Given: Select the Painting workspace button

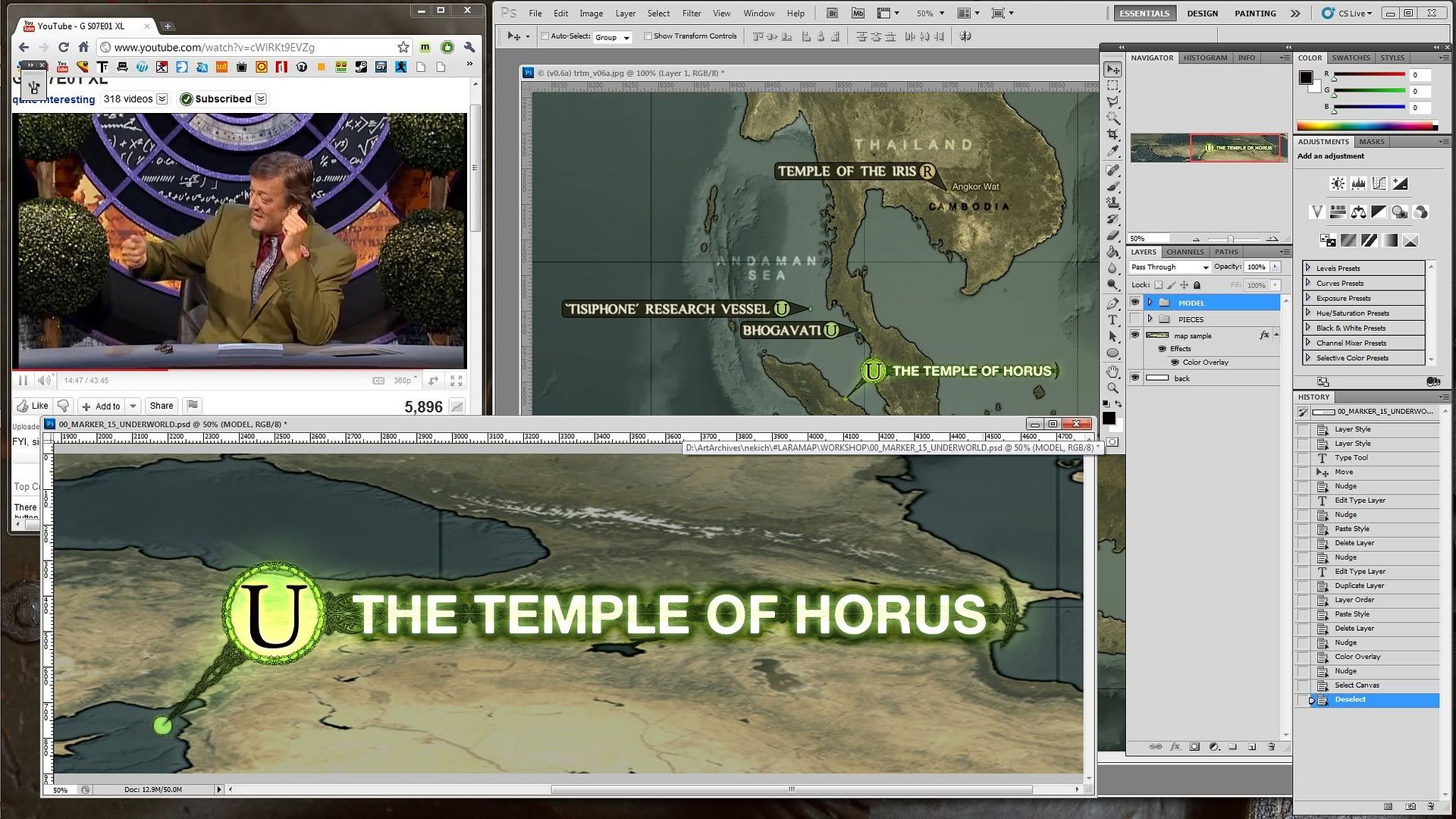Looking at the screenshot, I should point(1255,13).
